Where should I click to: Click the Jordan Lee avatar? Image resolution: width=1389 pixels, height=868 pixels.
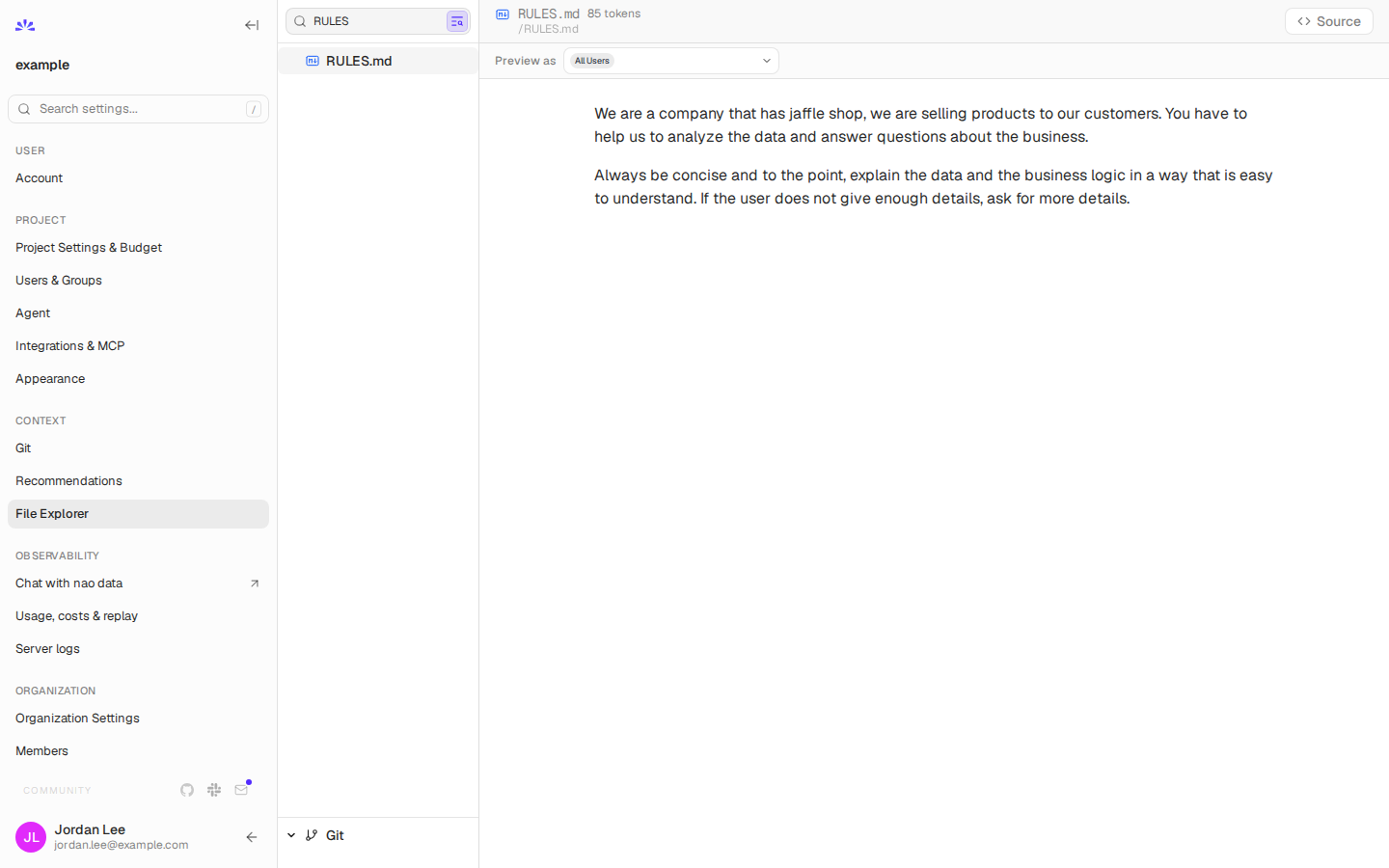pos(31,837)
